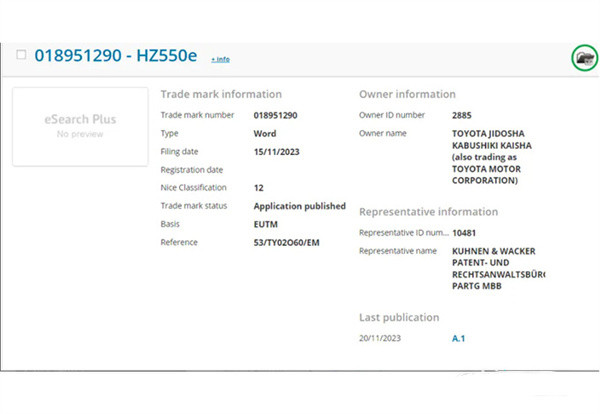The image size is (600, 414).
Task: Click the reference 53/TY02O60/EM
Action: pos(289,242)
